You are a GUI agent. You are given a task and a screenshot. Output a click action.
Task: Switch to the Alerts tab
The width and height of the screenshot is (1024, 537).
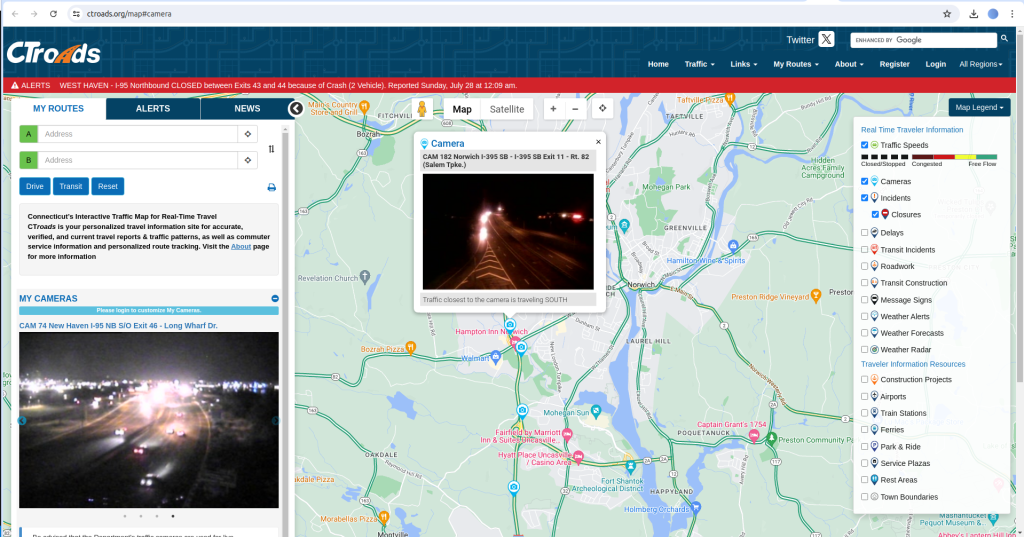(x=153, y=108)
